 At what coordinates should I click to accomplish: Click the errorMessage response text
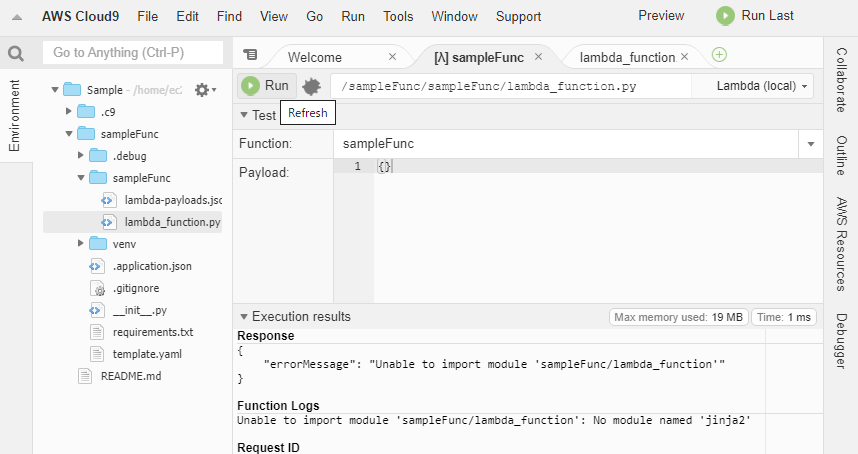[494, 364]
